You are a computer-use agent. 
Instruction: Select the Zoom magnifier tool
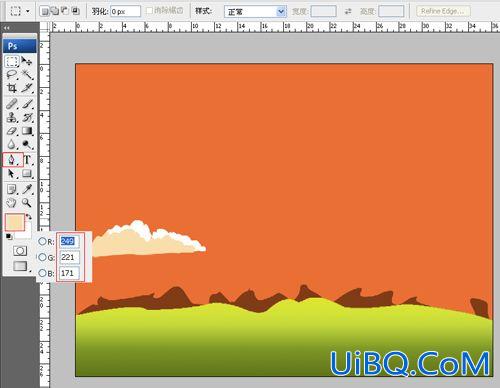(27, 203)
